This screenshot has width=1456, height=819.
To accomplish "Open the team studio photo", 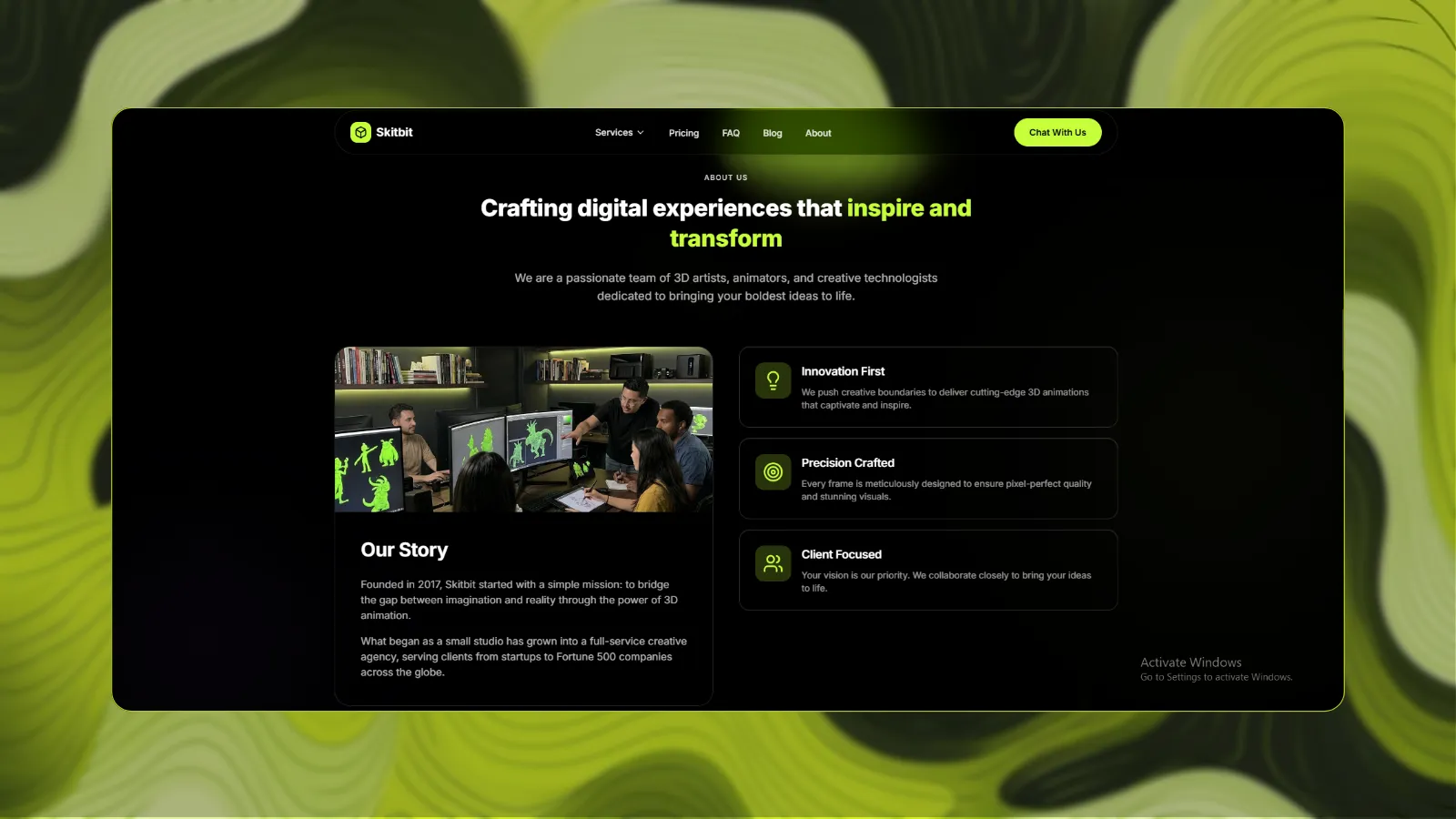I will coord(523,430).
